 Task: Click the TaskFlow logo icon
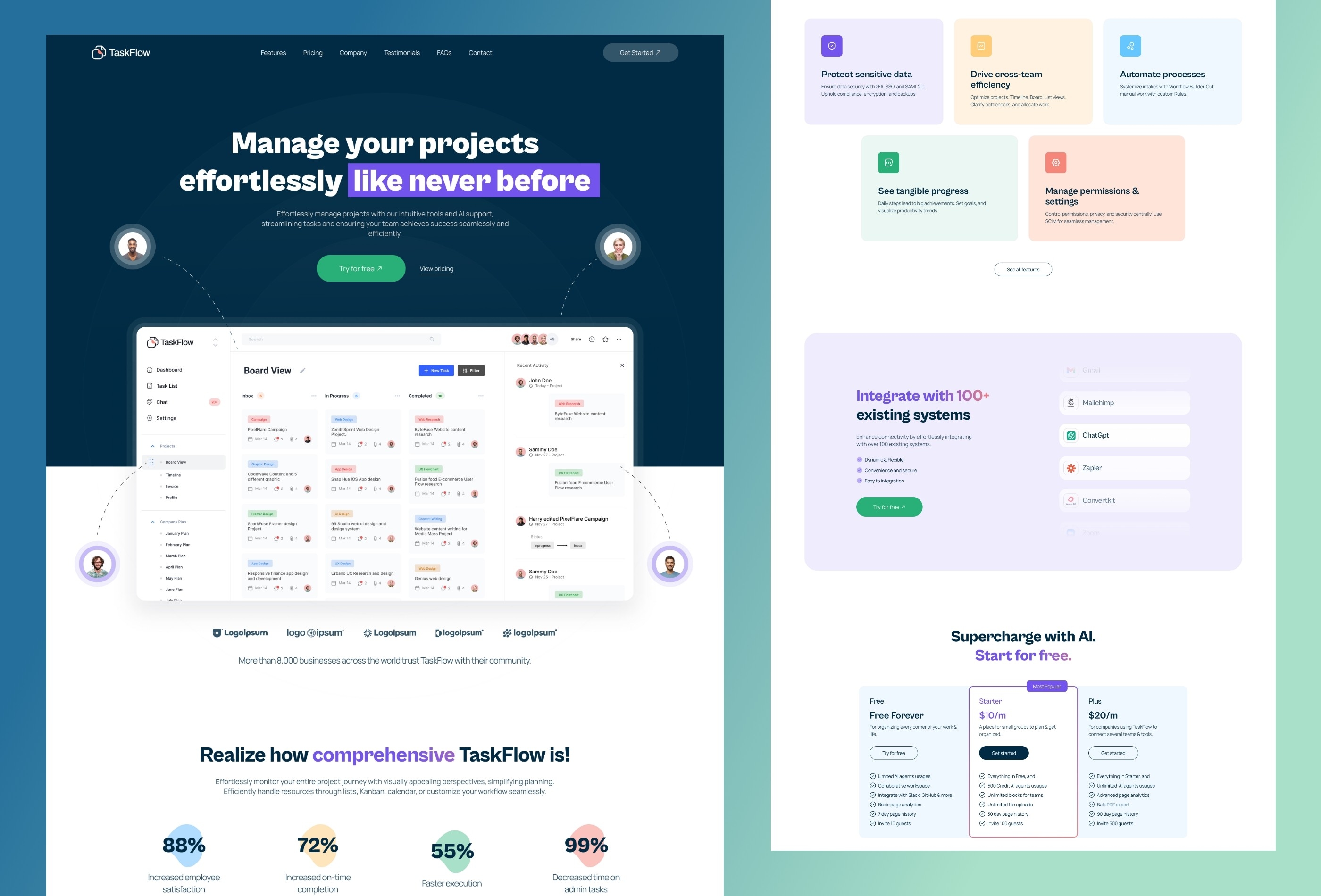tap(97, 52)
